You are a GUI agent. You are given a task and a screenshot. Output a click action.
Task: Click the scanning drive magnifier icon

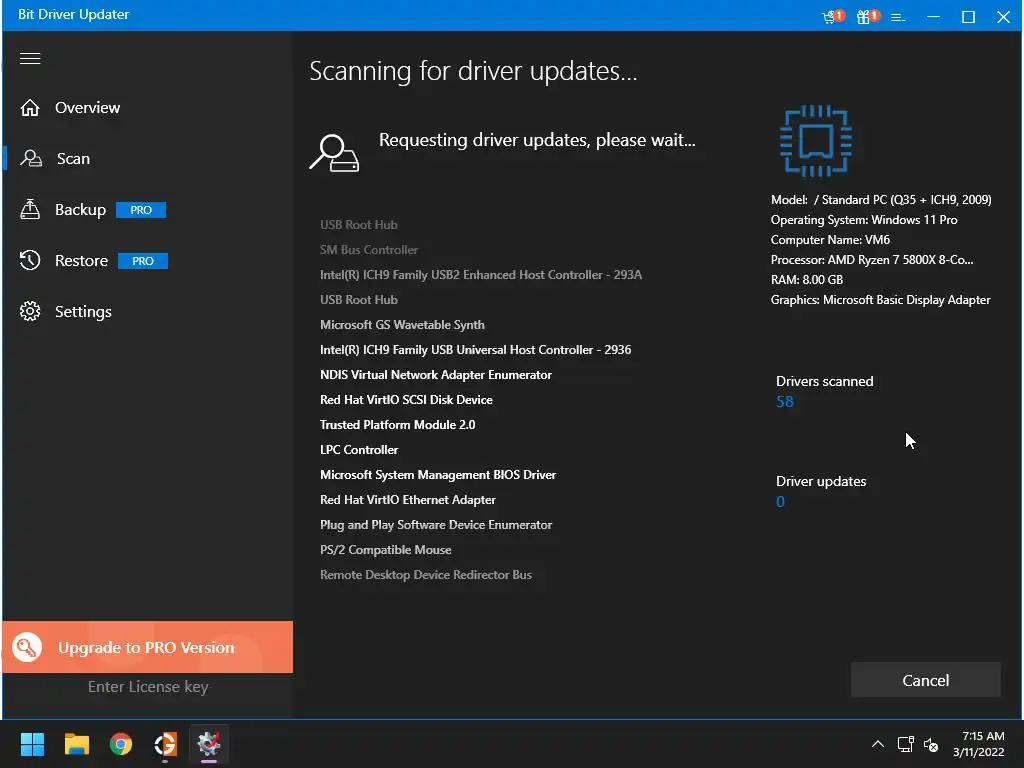tap(334, 153)
